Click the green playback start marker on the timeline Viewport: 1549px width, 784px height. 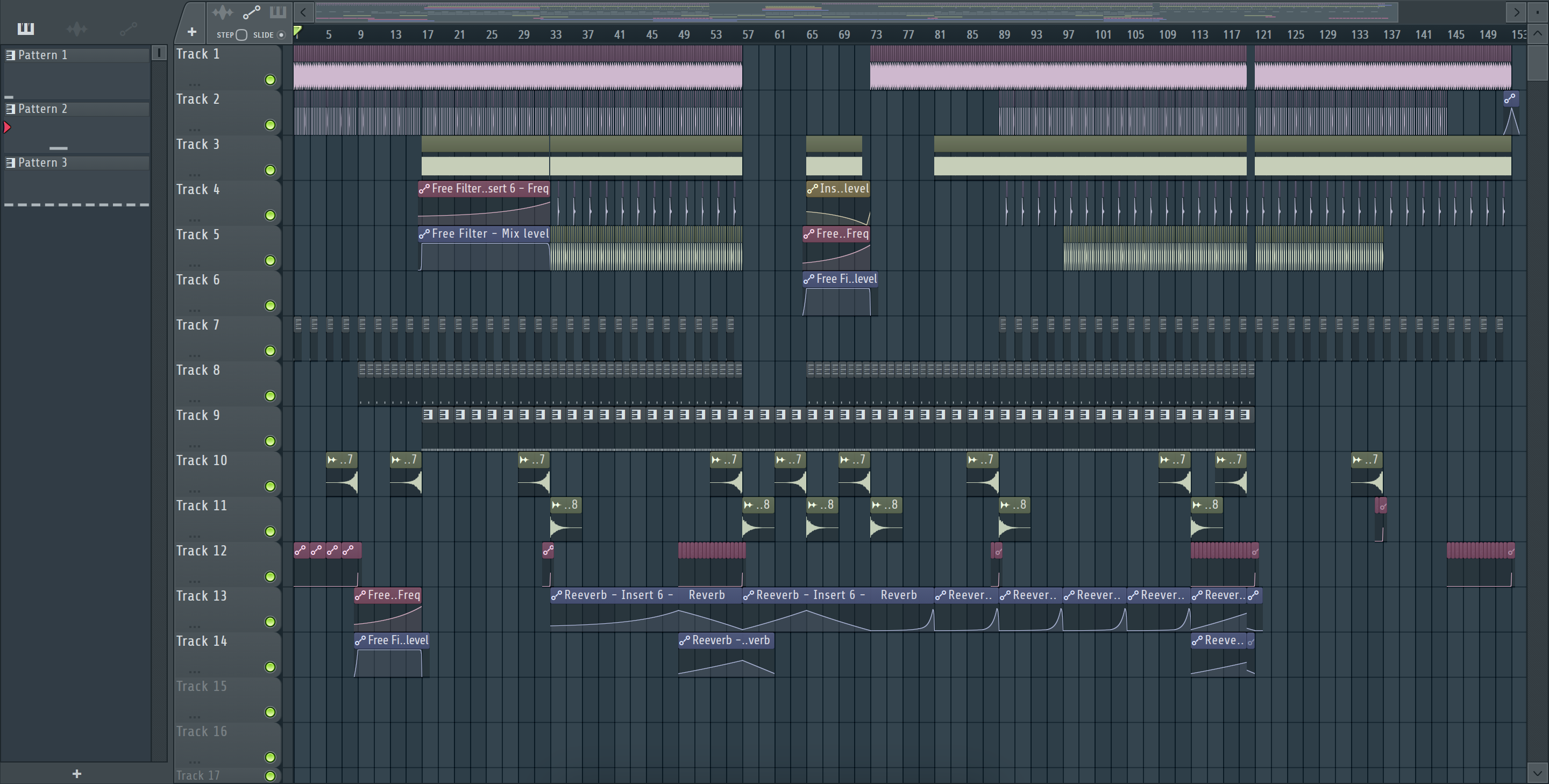coord(297,31)
